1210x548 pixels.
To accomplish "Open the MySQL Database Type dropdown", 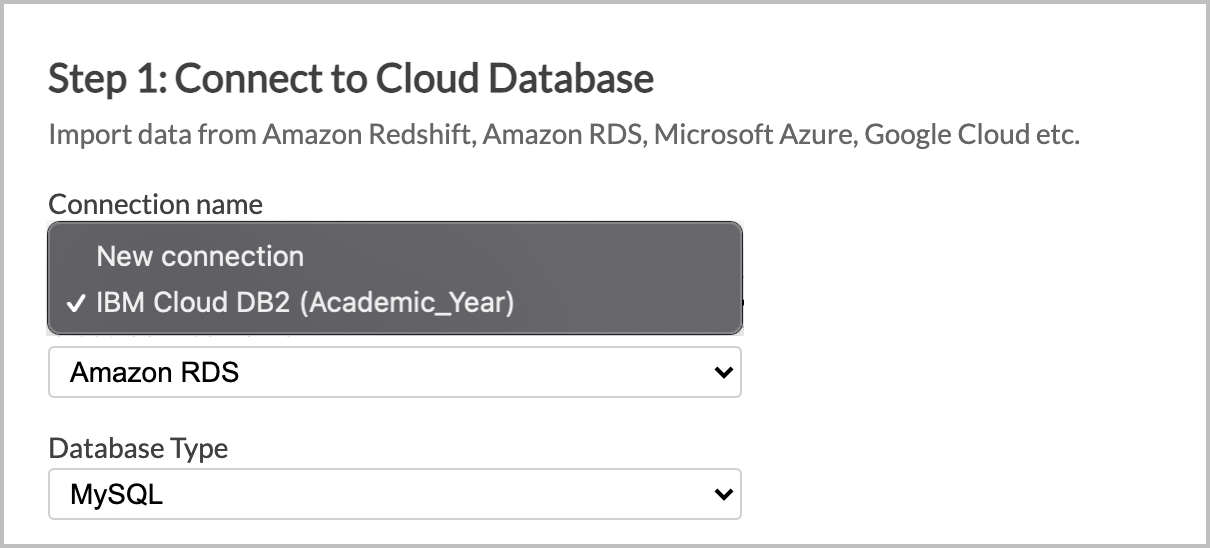I will (394, 494).
